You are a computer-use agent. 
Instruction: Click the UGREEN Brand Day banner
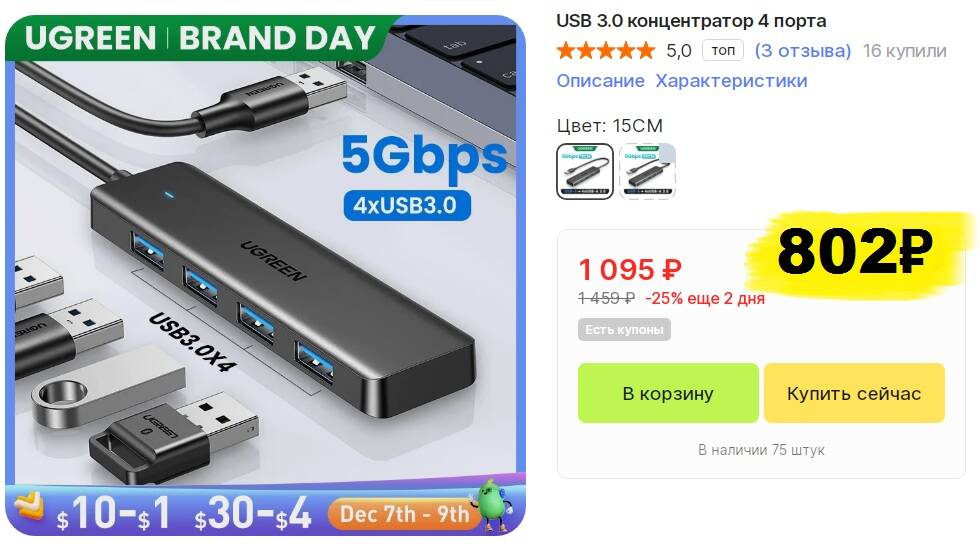coord(200,37)
